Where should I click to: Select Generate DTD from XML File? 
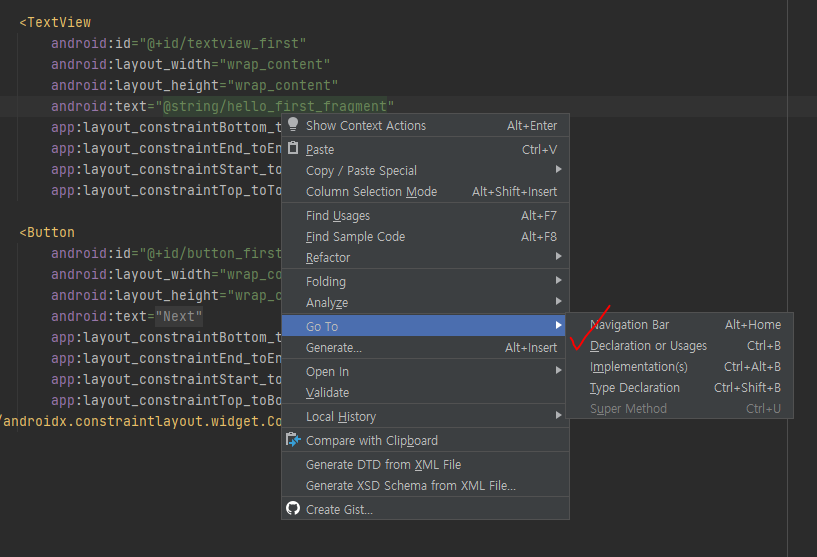click(x=425, y=464)
